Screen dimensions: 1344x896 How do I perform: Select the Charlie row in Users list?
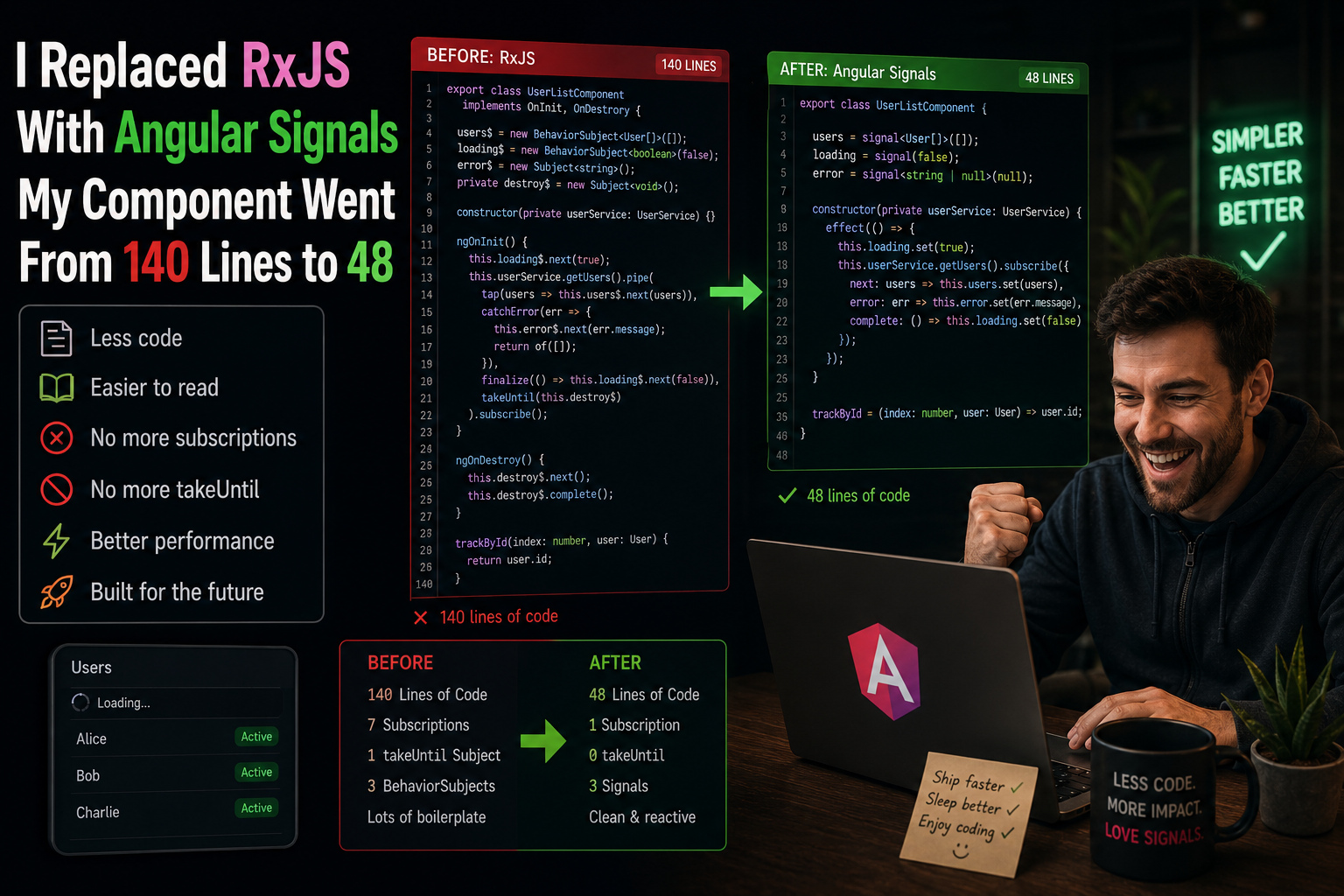pyautogui.click(x=175, y=811)
